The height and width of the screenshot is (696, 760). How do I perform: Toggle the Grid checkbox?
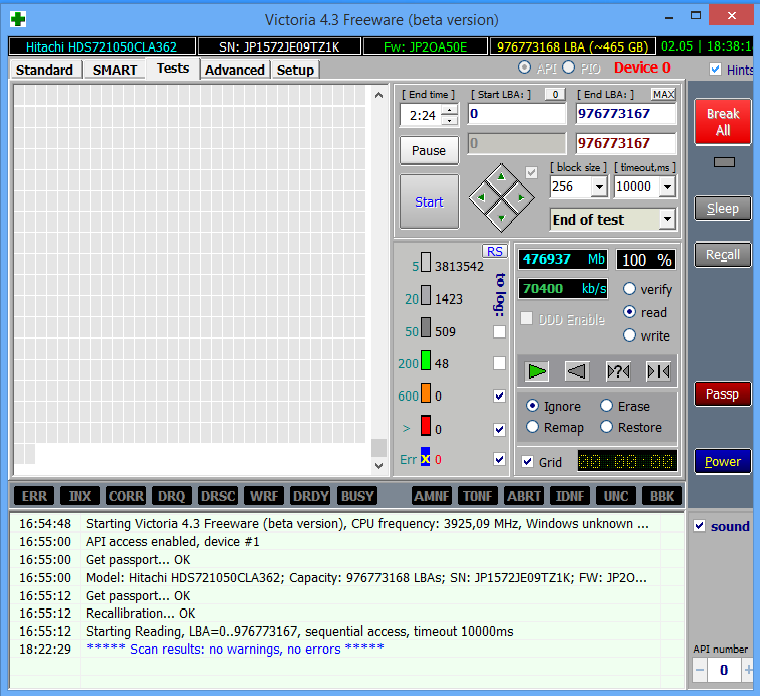pos(528,462)
